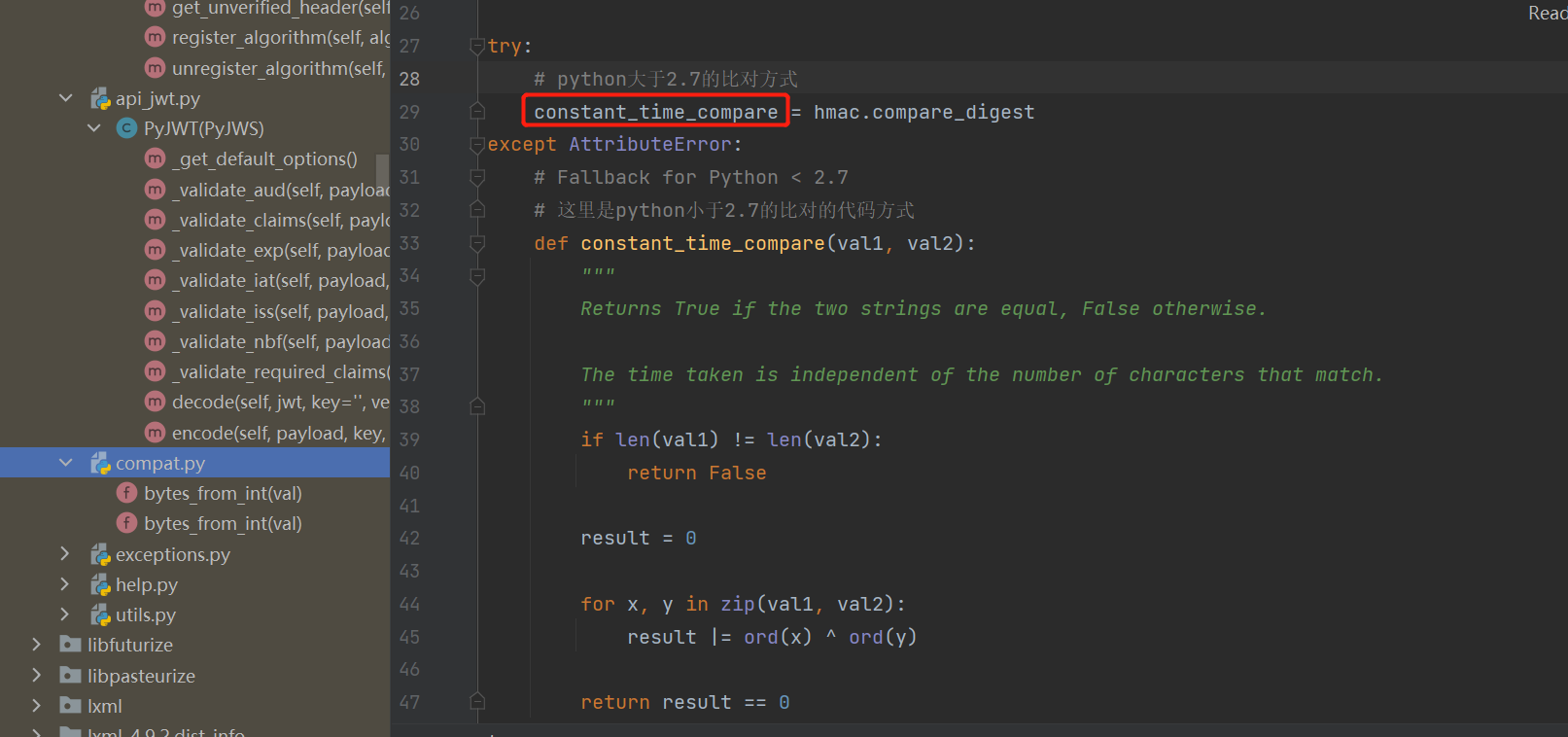
Task: Select utils.py in the project tree
Action: tap(146, 614)
